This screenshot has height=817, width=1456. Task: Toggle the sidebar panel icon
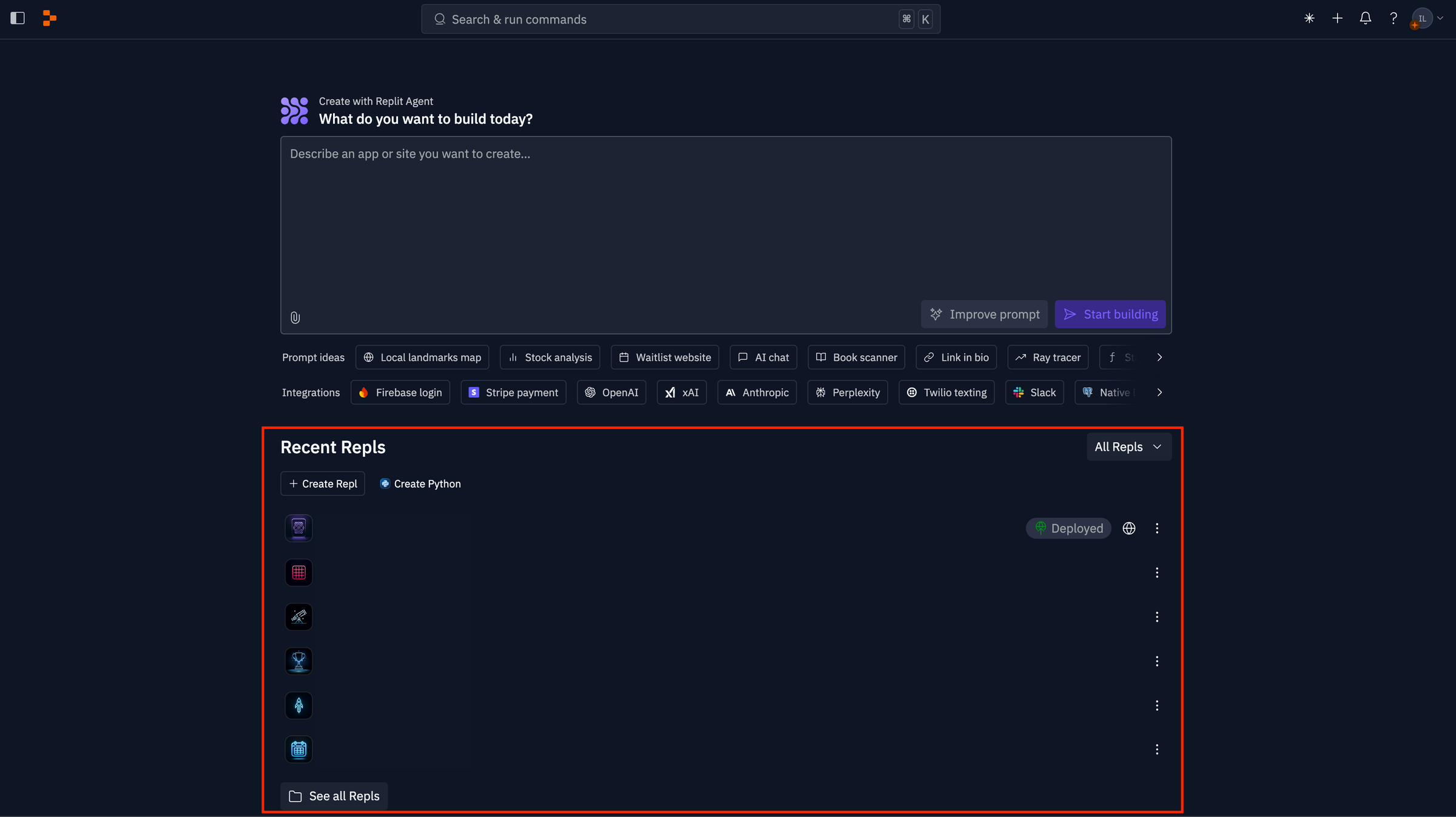pyautogui.click(x=18, y=18)
